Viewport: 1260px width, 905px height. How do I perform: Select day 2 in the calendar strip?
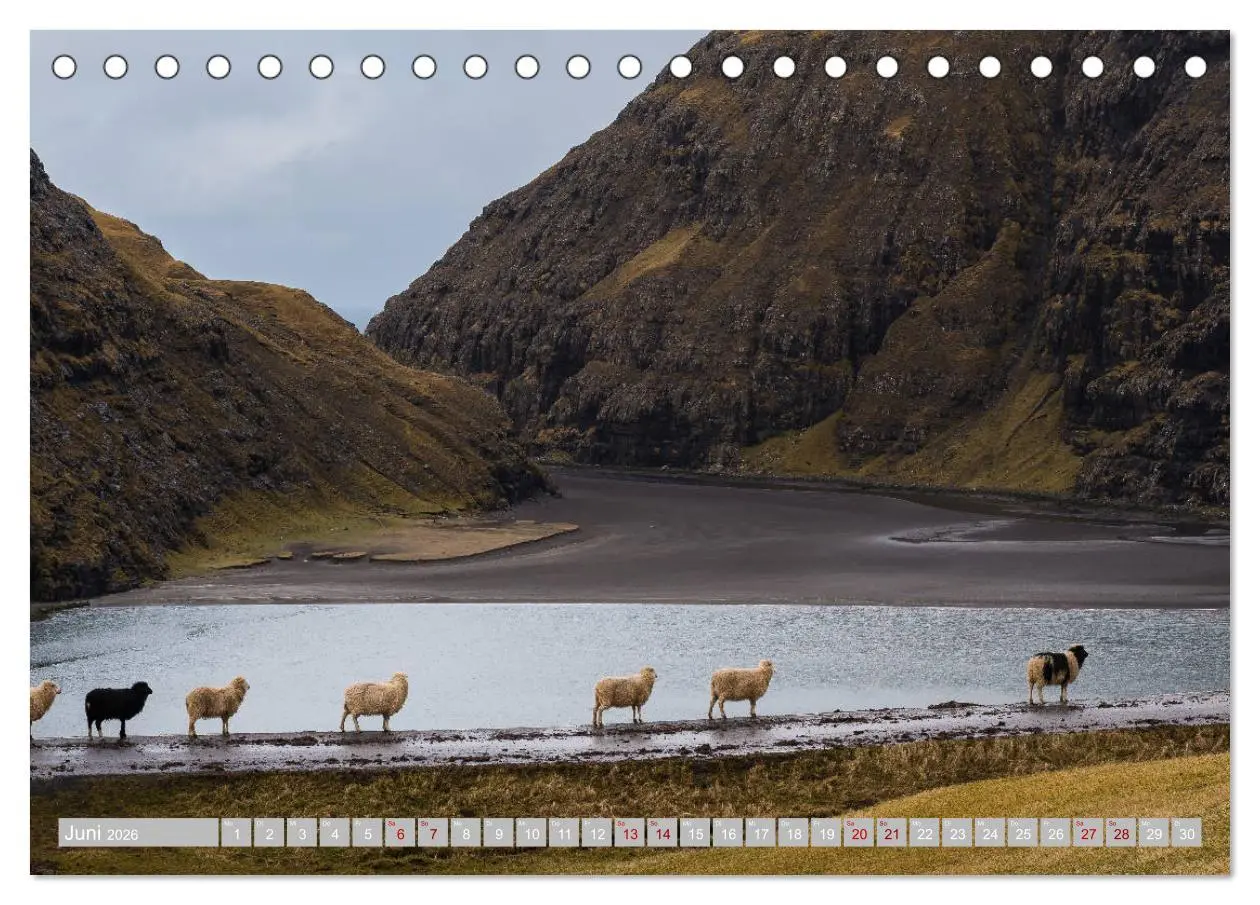tap(269, 833)
